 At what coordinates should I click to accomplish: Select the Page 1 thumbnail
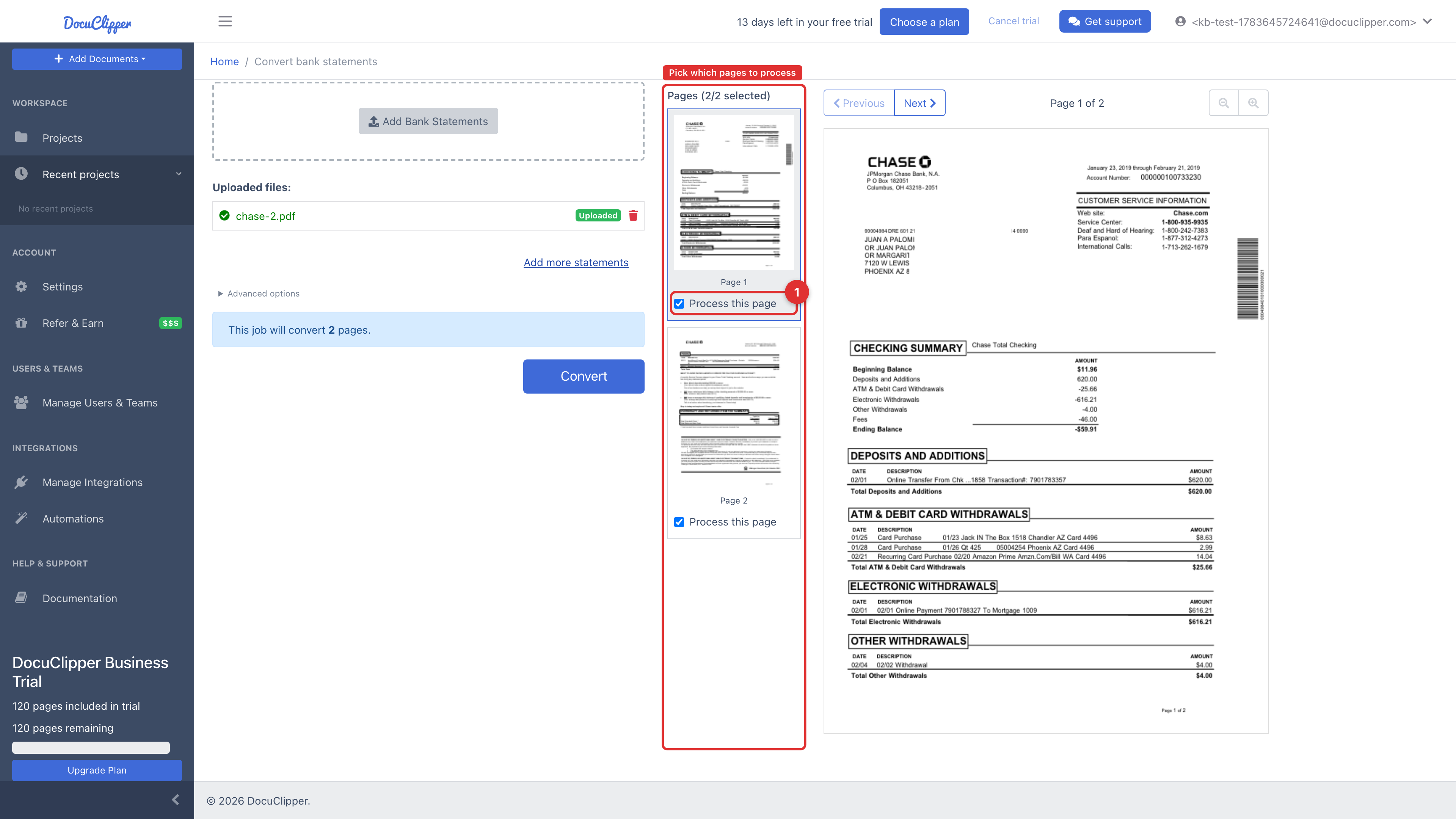[734, 192]
